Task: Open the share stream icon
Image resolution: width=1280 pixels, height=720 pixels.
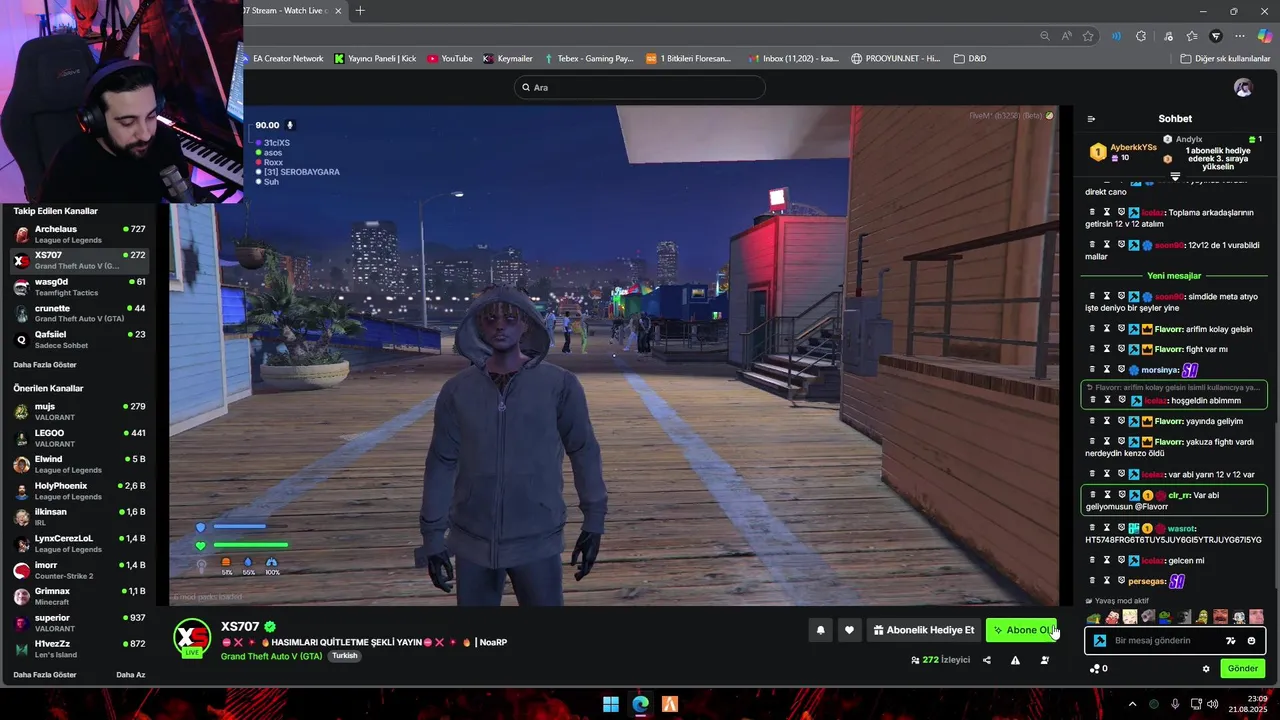Action: point(987,660)
